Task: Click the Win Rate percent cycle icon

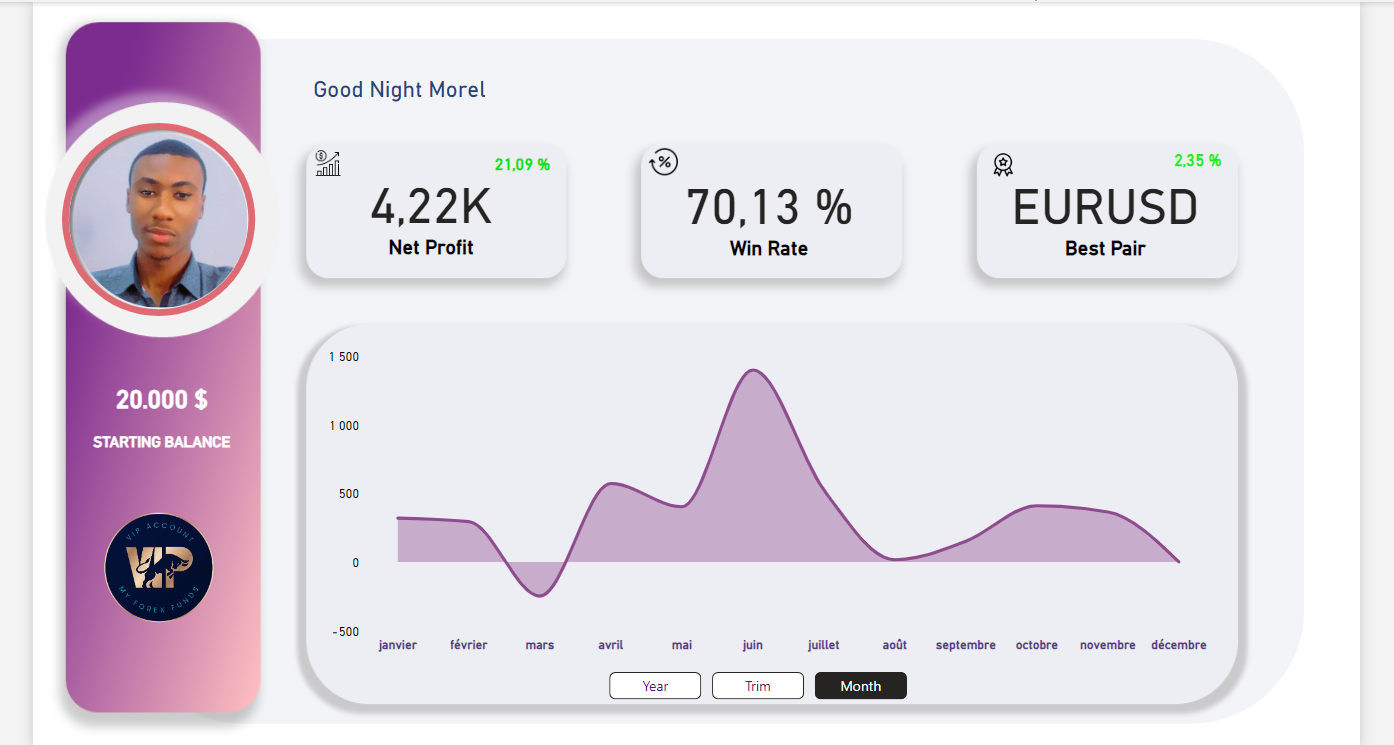Action: pyautogui.click(x=664, y=162)
